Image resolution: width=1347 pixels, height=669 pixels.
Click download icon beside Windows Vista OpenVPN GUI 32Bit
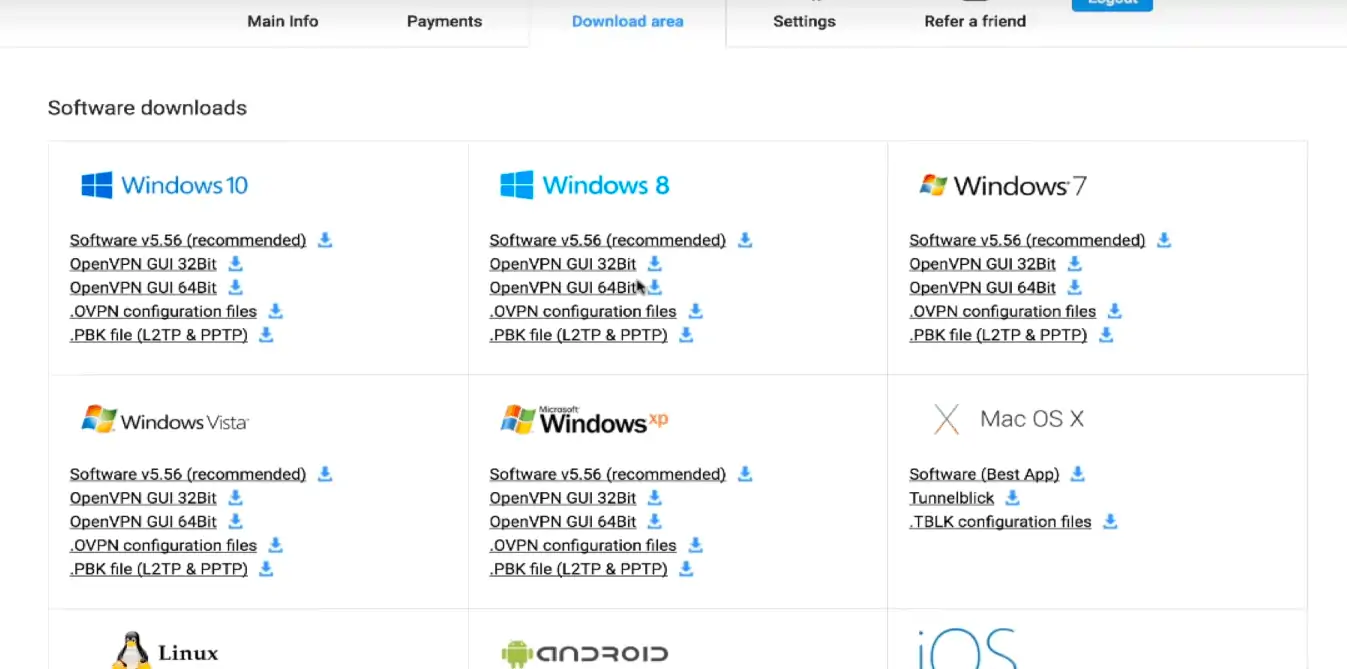click(x=236, y=498)
